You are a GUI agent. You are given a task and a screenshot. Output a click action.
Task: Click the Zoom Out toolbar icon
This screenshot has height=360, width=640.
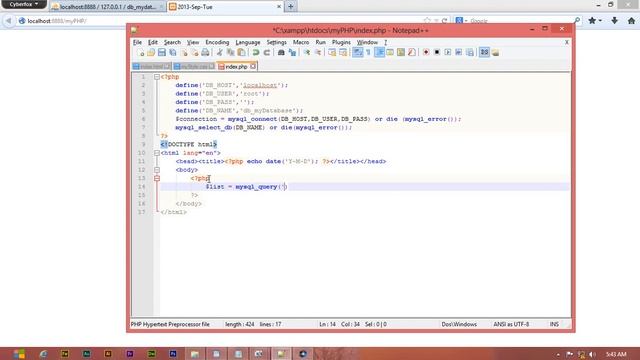click(318, 53)
